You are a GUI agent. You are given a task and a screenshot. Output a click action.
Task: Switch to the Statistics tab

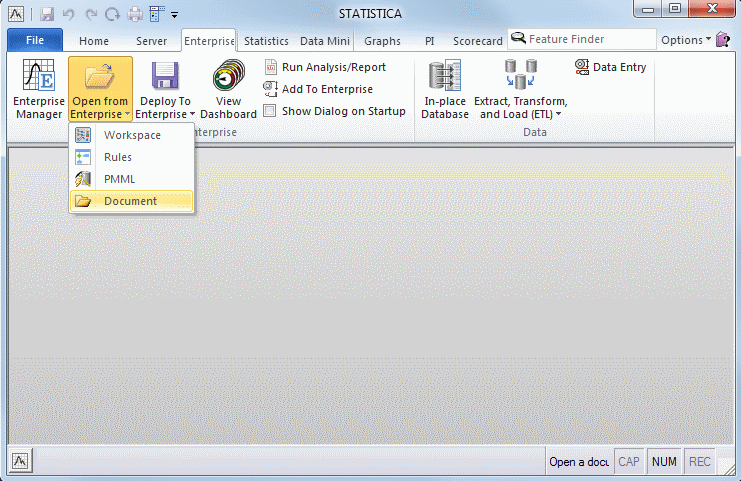click(x=266, y=41)
